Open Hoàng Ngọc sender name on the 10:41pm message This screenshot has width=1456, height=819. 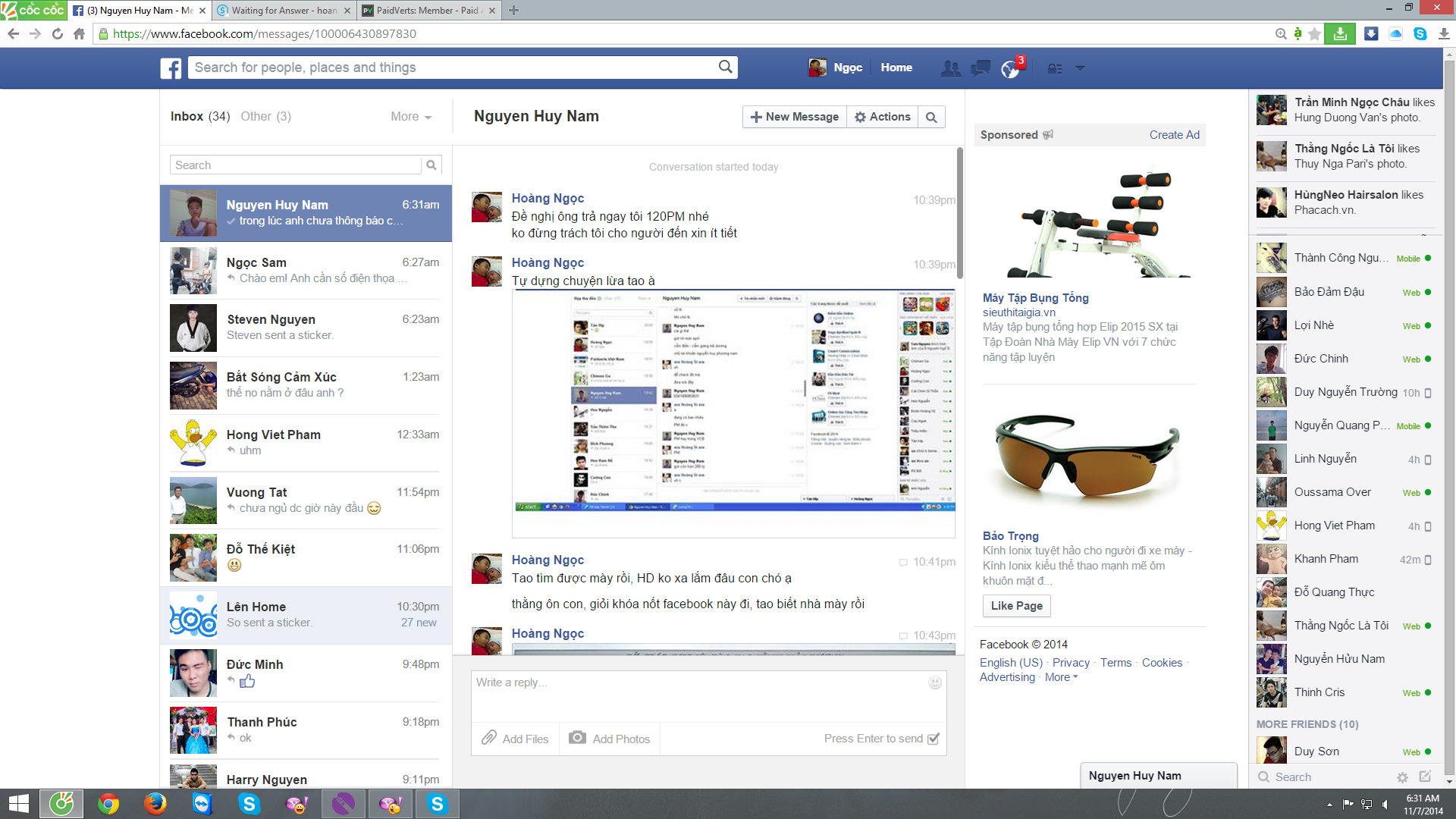click(547, 560)
